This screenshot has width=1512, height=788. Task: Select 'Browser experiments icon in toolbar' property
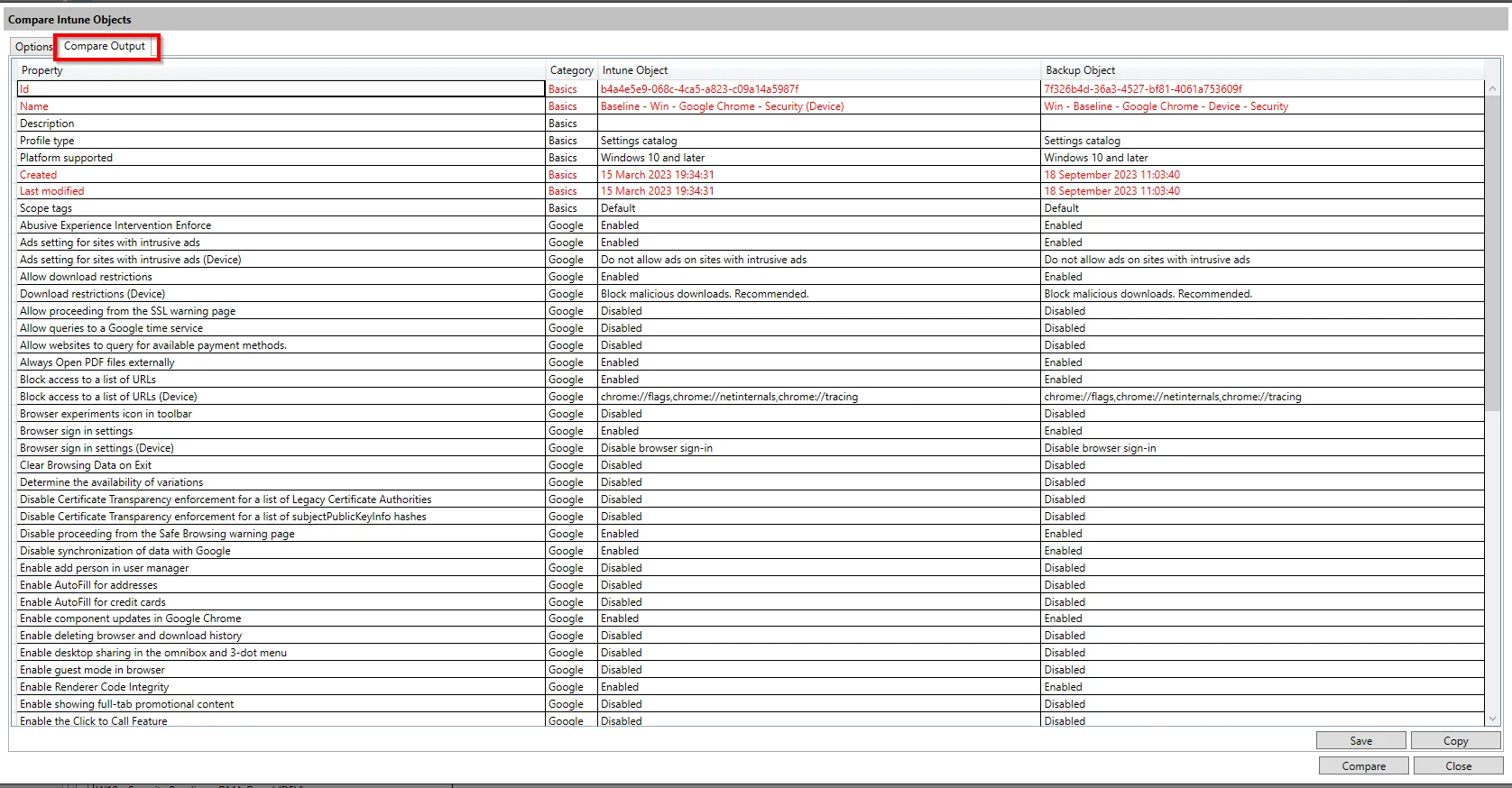(x=106, y=414)
